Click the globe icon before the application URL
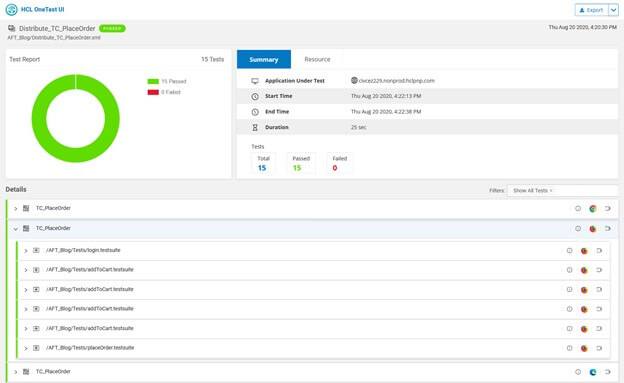This screenshot has width=624, height=383. [354, 80]
